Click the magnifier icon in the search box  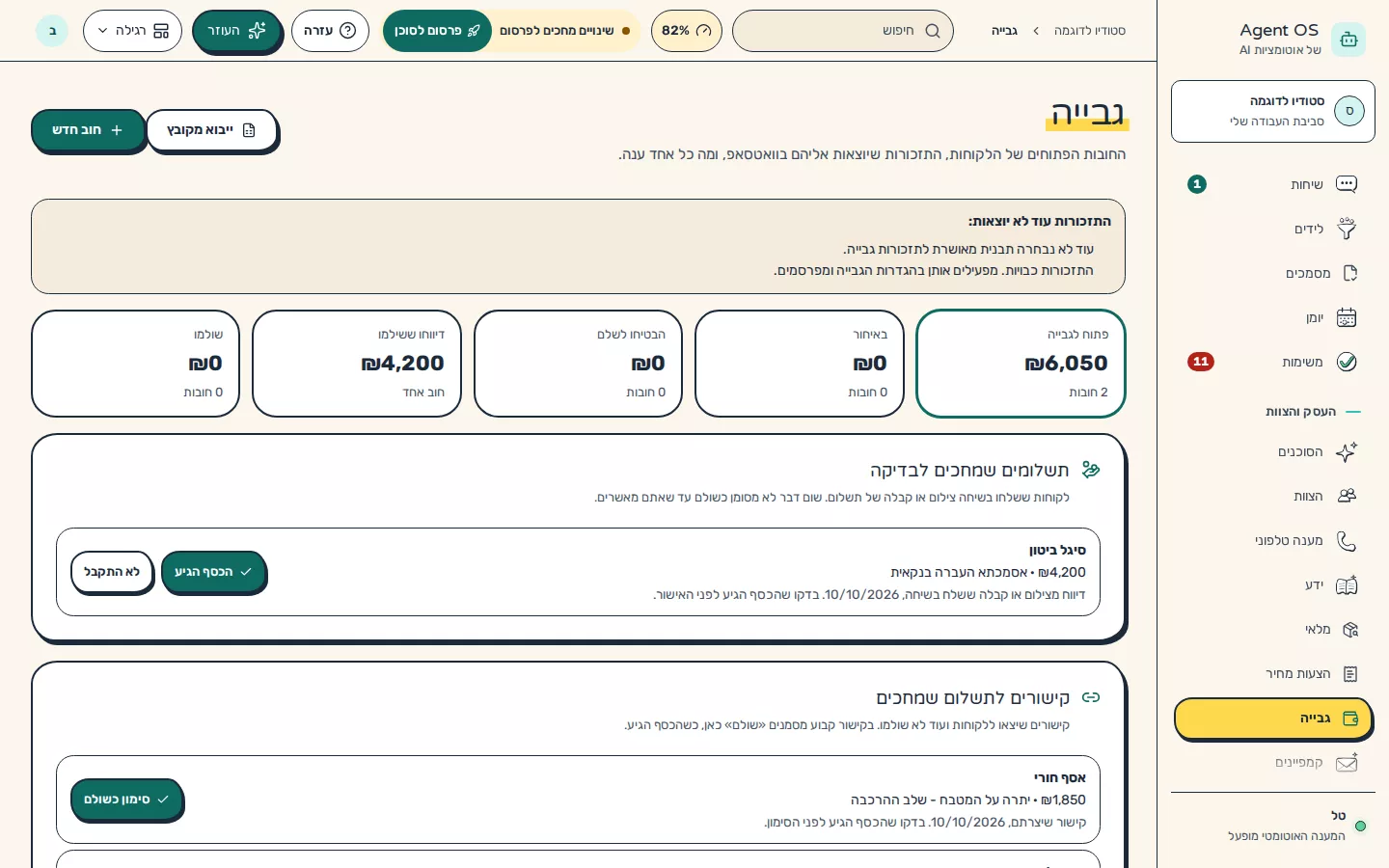(933, 31)
